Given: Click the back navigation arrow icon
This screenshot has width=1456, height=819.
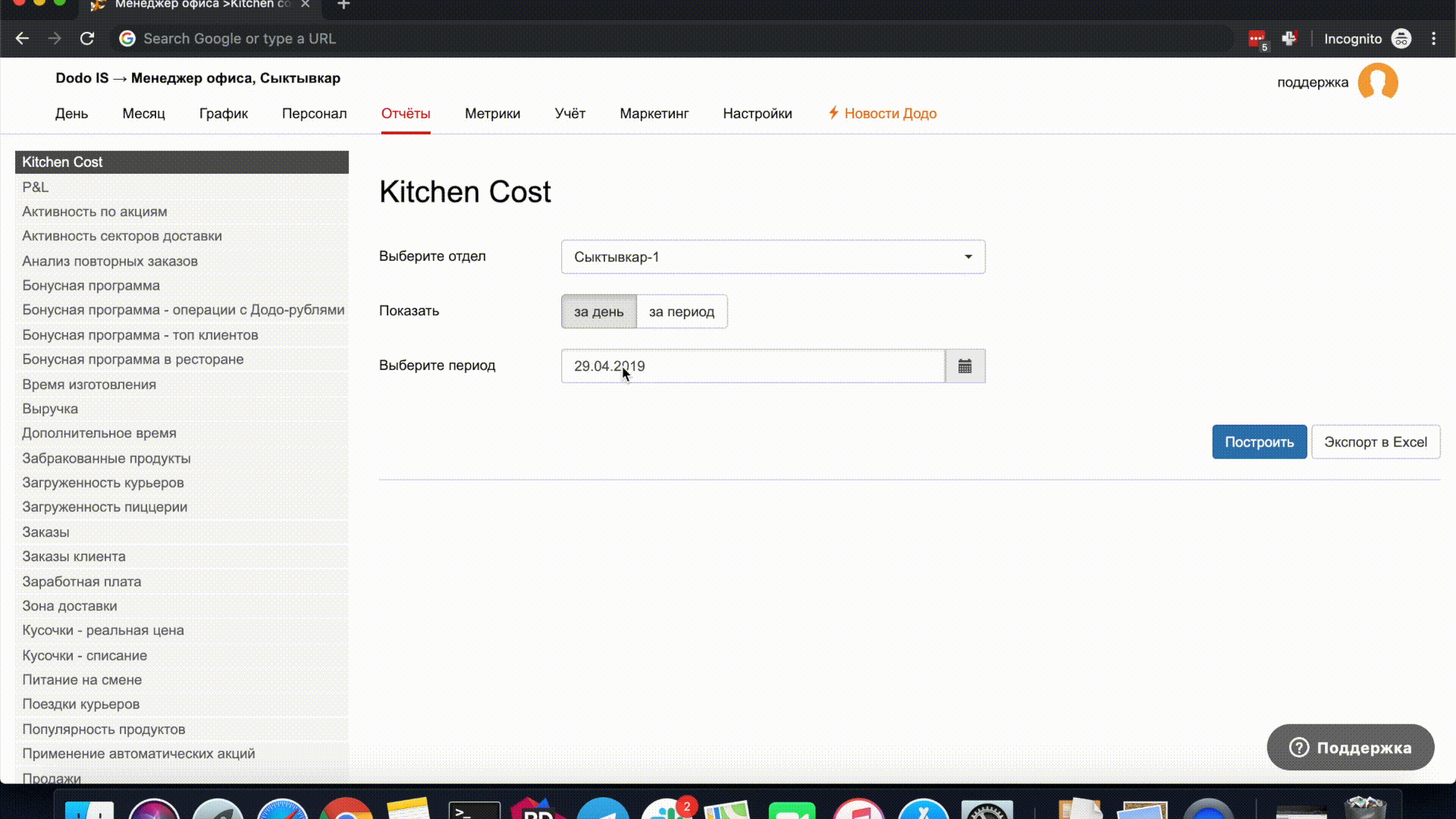Looking at the screenshot, I should click(x=22, y=38).
